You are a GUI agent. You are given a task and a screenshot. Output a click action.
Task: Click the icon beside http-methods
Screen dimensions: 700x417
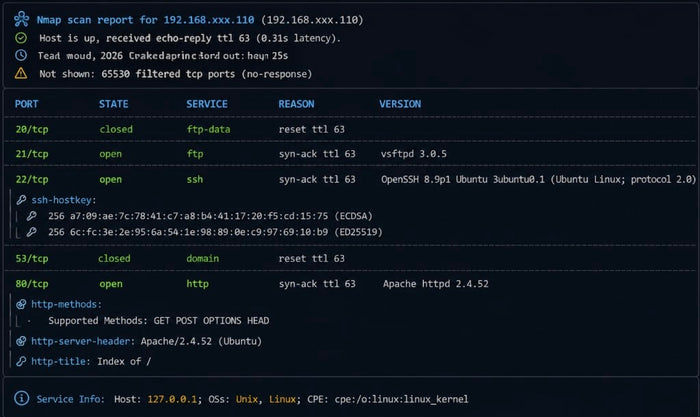21,304
